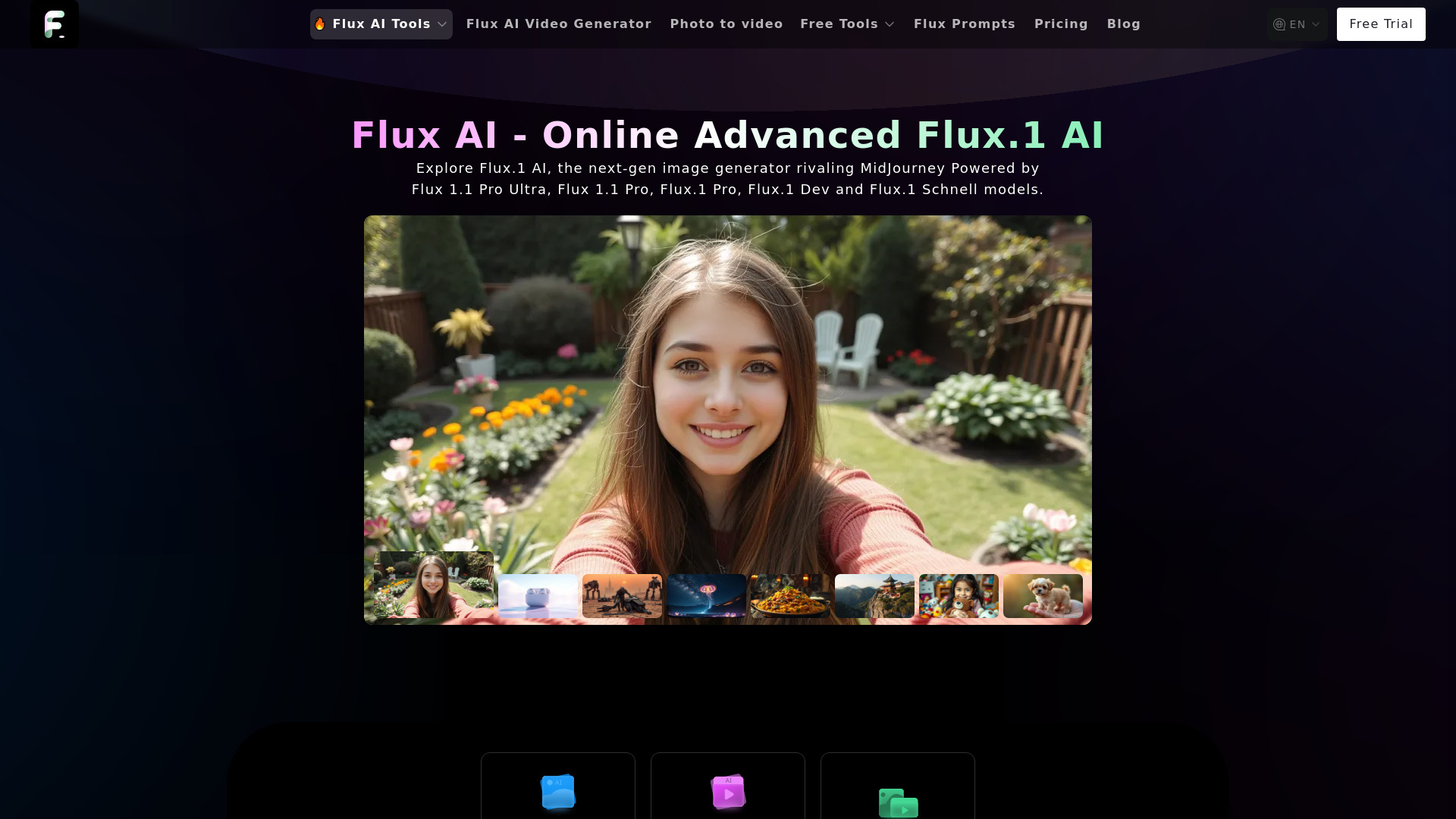Click the pink video player icon
The width and height of the screenshot is (1456, 819).
coord(728,791)
